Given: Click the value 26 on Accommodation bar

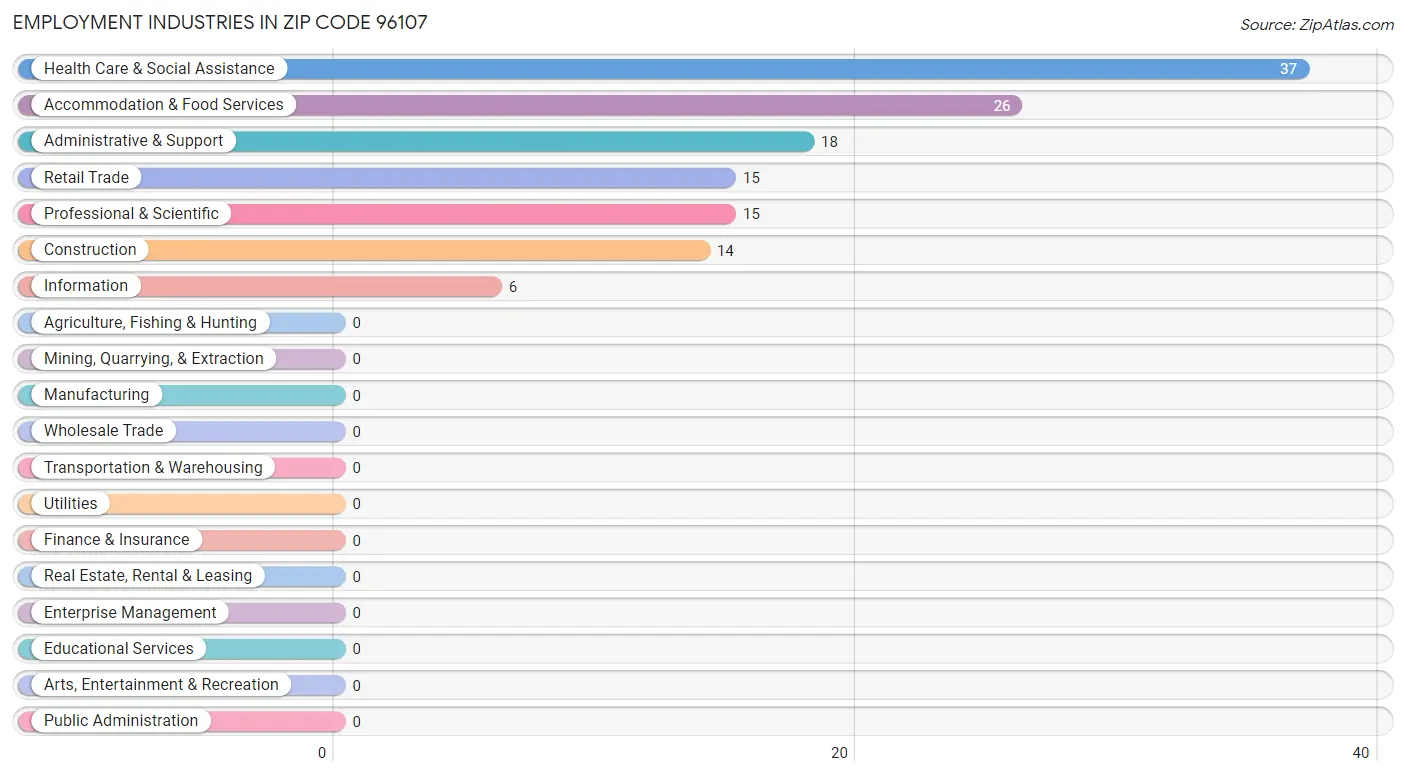Looking at the screenshot, I should (1001, 105).
